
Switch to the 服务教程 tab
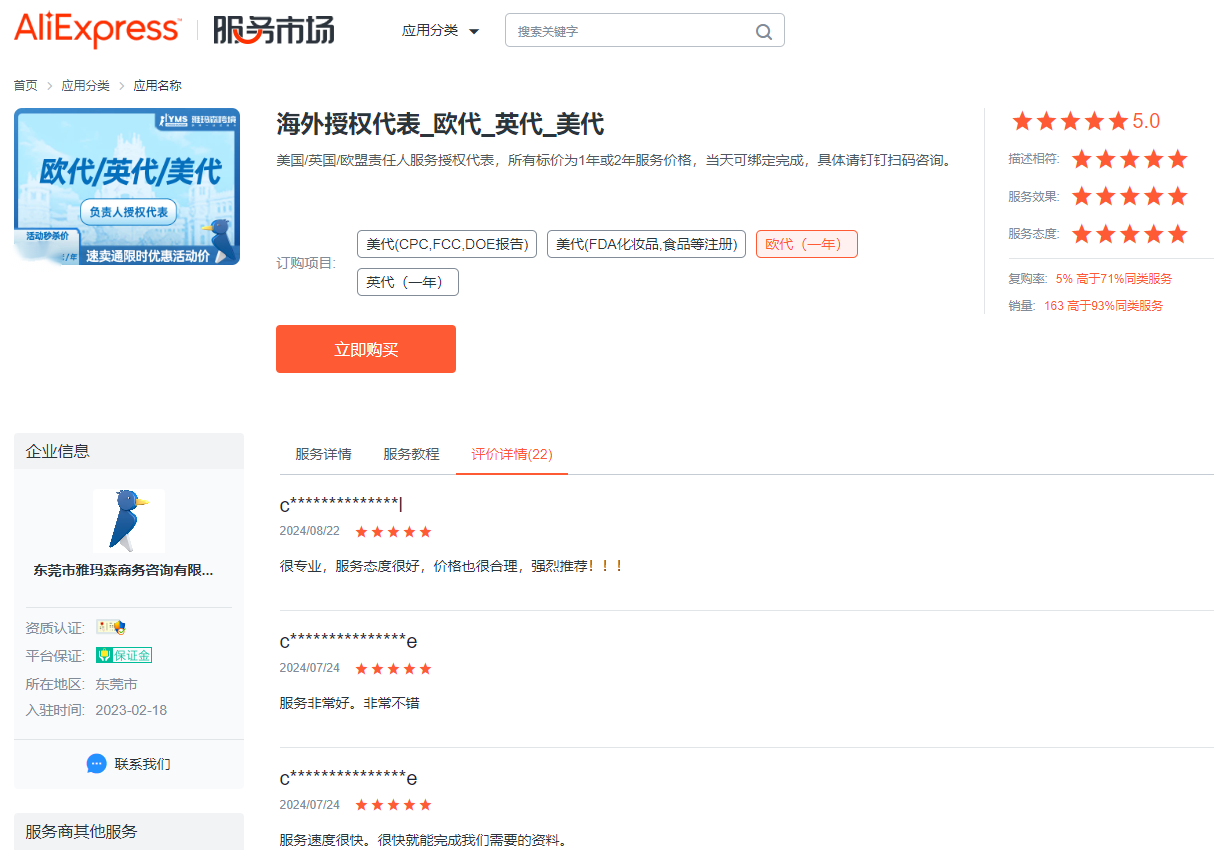coord(411,454)
